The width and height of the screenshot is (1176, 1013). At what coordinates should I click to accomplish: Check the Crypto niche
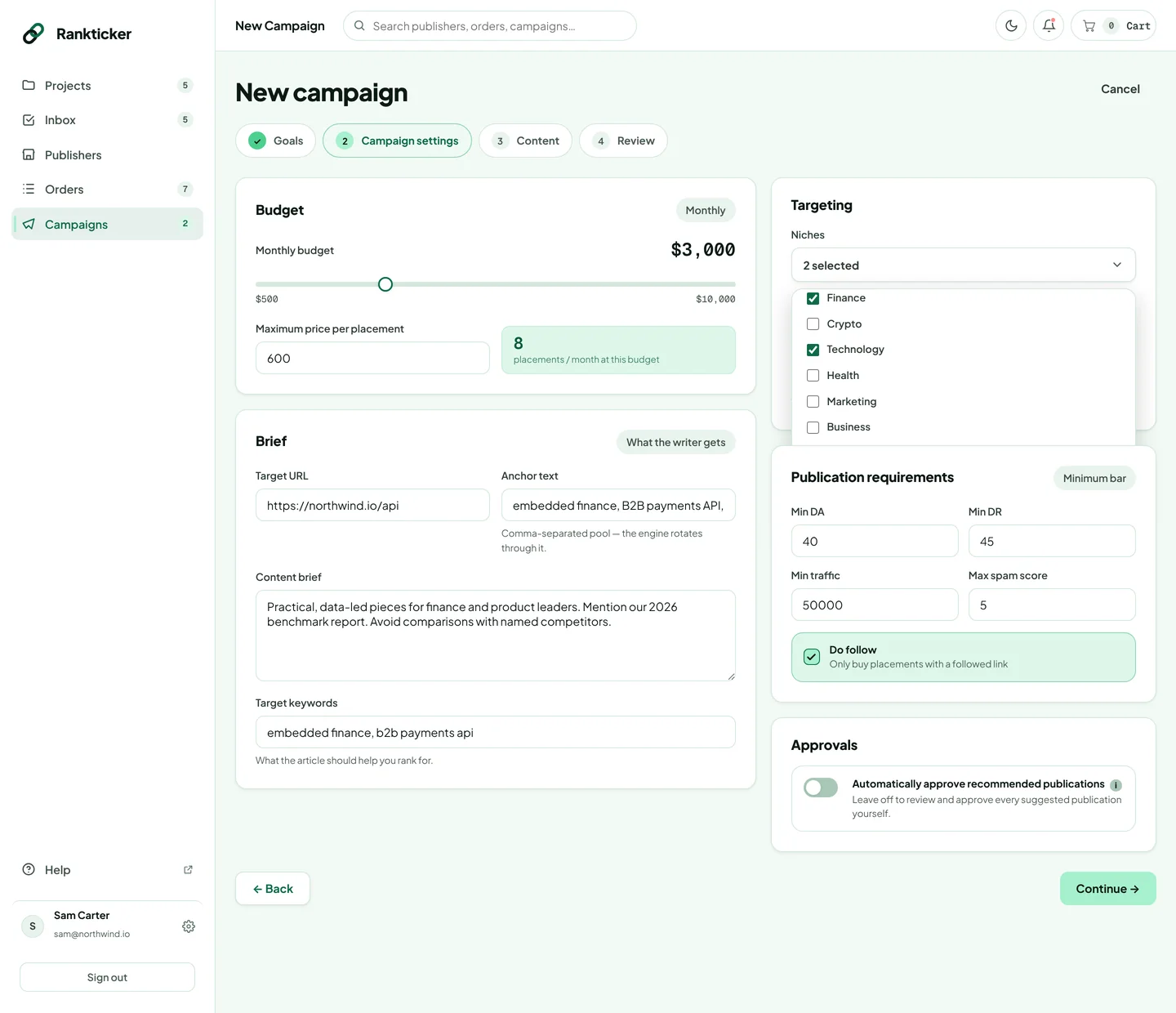(813, 324)
